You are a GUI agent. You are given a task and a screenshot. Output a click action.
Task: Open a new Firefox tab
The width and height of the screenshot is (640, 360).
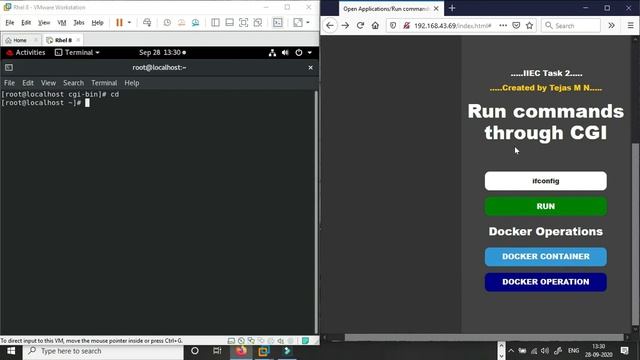452,8
